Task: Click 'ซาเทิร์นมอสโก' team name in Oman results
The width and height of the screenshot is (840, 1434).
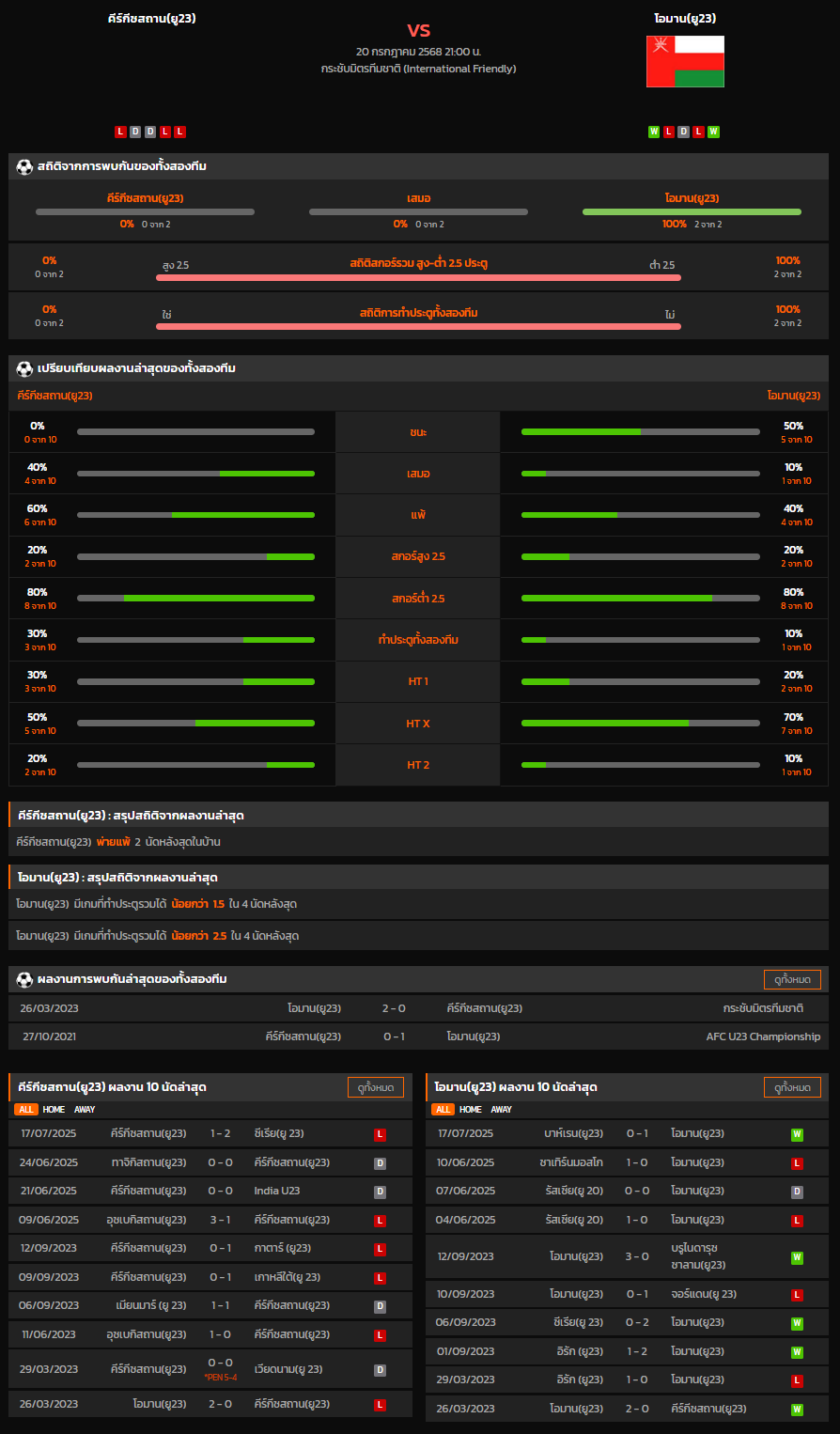Action: (x=571, y=1162)
